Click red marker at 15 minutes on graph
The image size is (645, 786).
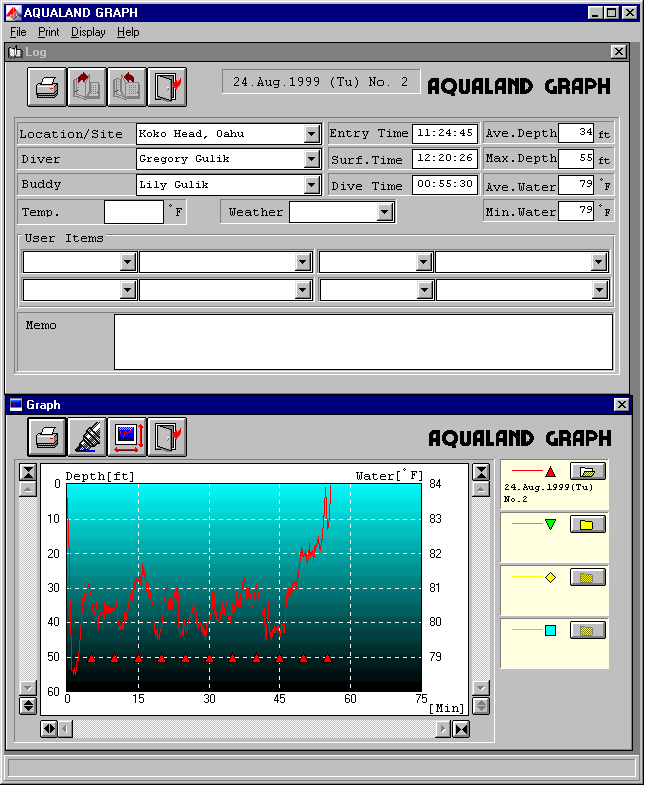click(139, 658)
